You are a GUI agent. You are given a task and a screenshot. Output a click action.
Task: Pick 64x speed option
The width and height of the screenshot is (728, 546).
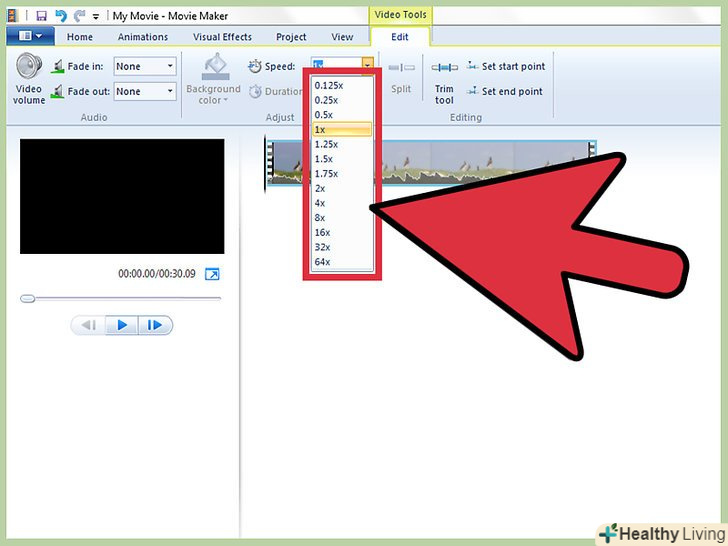[342, 262]
